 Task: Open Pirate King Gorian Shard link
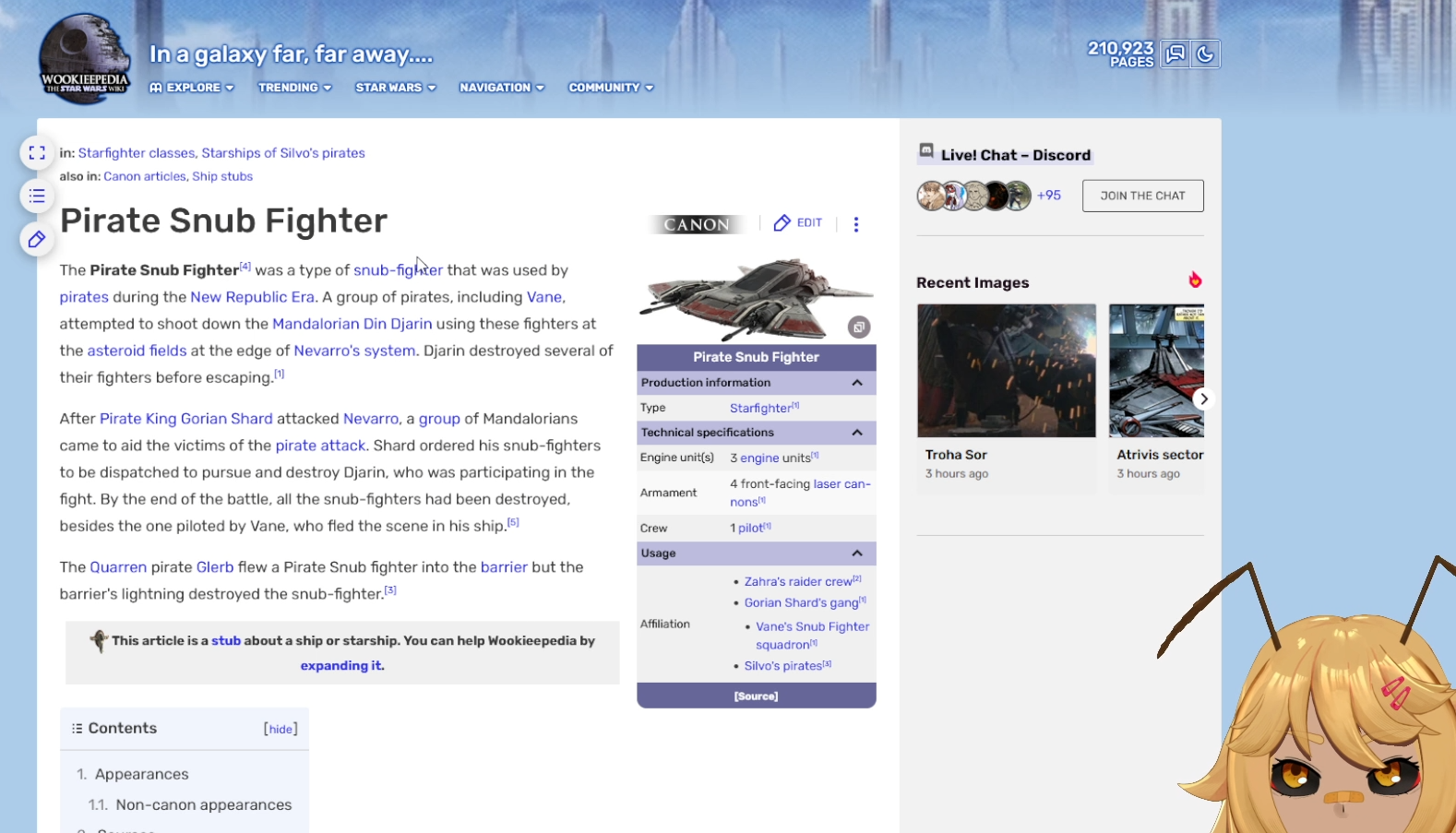coord(185,419)
